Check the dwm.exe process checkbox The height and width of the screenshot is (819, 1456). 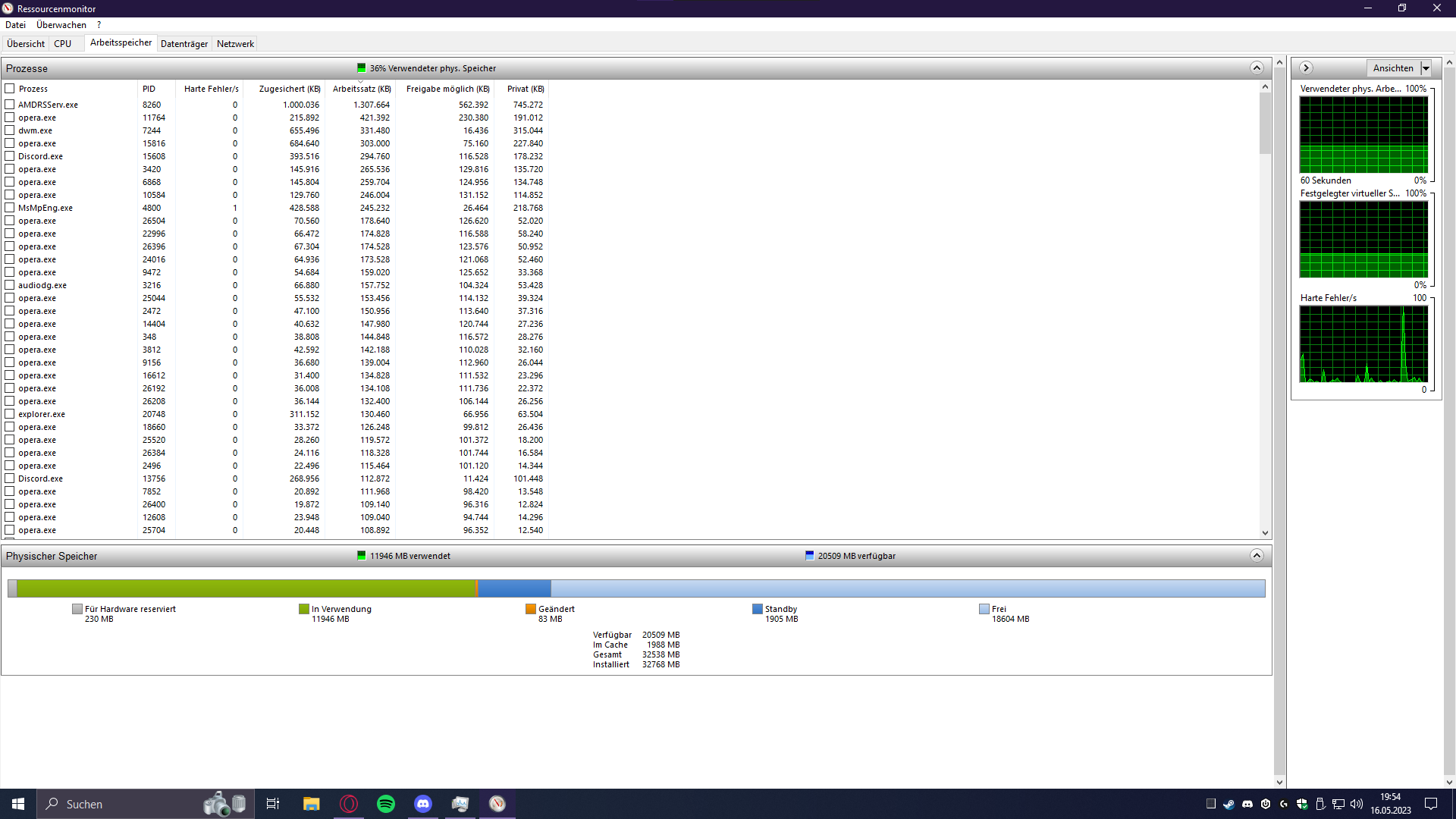[10, 130]
